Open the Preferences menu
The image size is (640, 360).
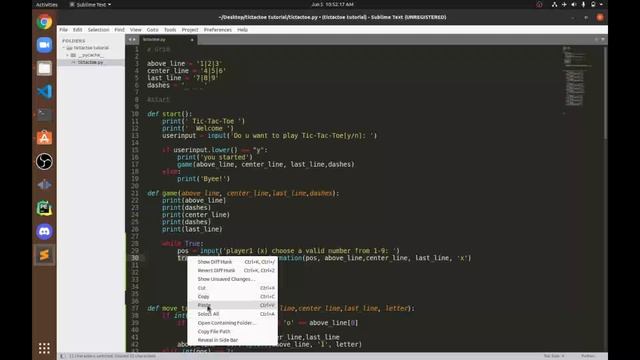point(218,30)
